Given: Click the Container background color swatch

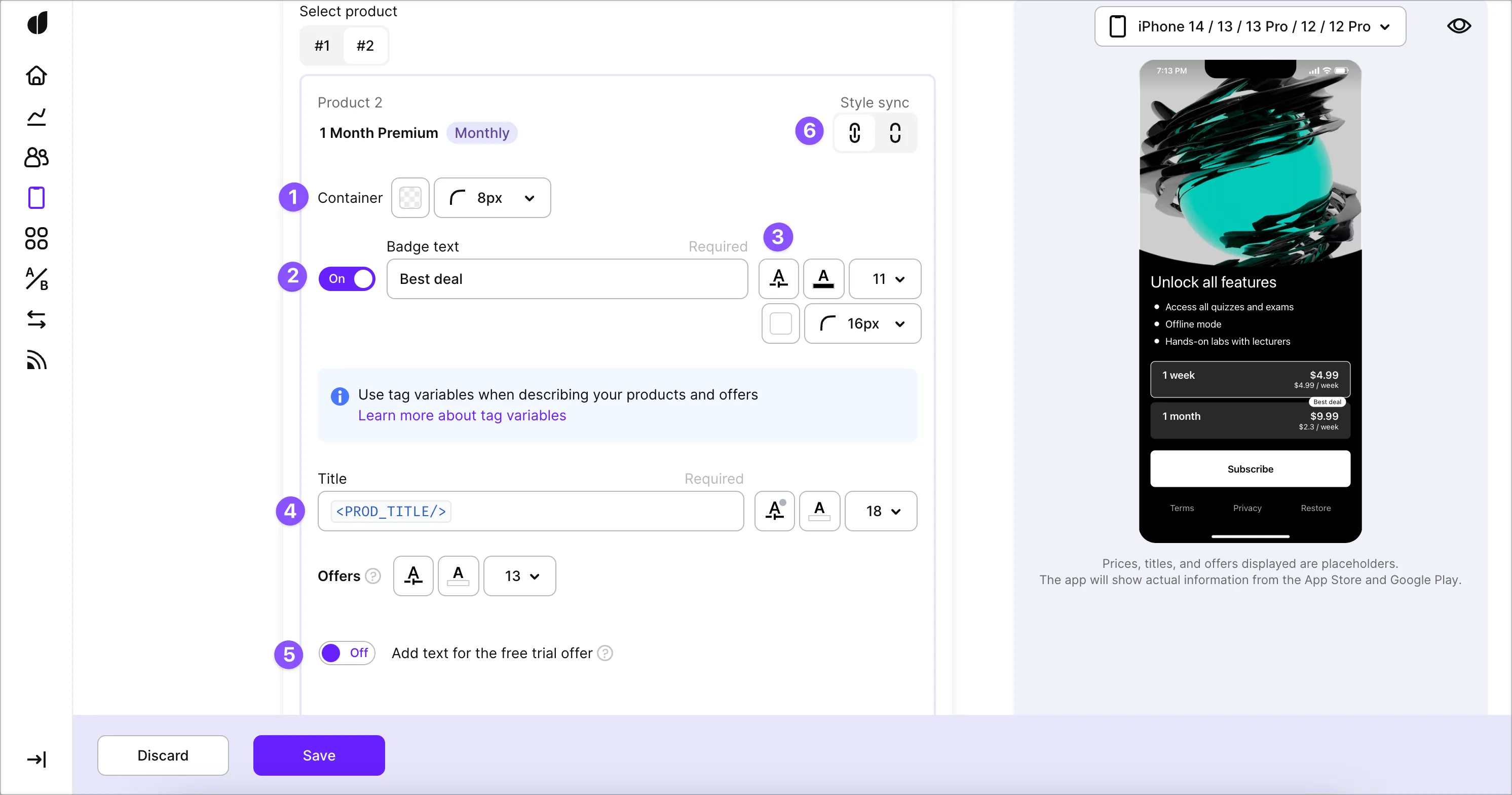Looking at the screenshot, I should (410, 198).
